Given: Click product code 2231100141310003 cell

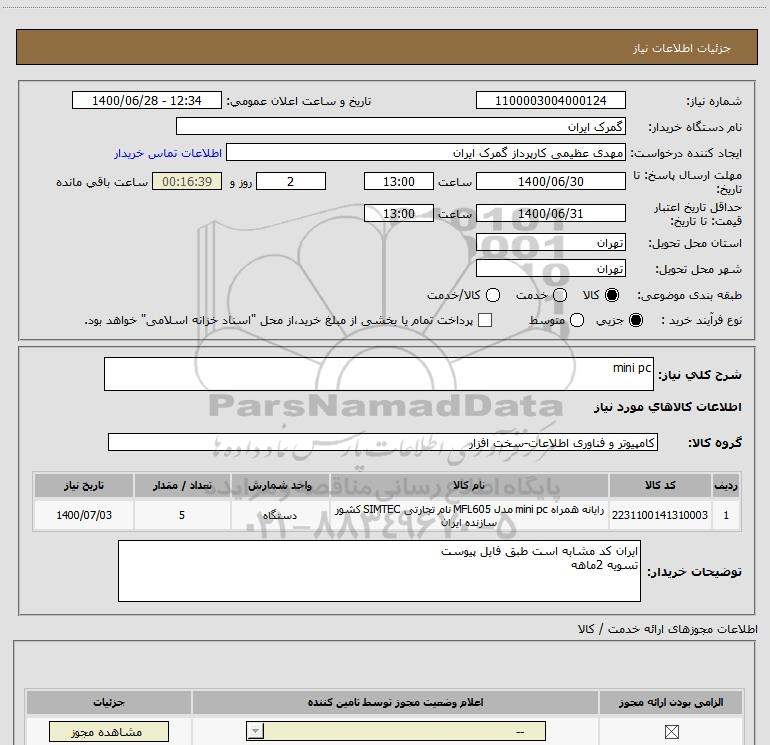Looking at the screenshot, I should pyautogui.click(x=660, y=515).
